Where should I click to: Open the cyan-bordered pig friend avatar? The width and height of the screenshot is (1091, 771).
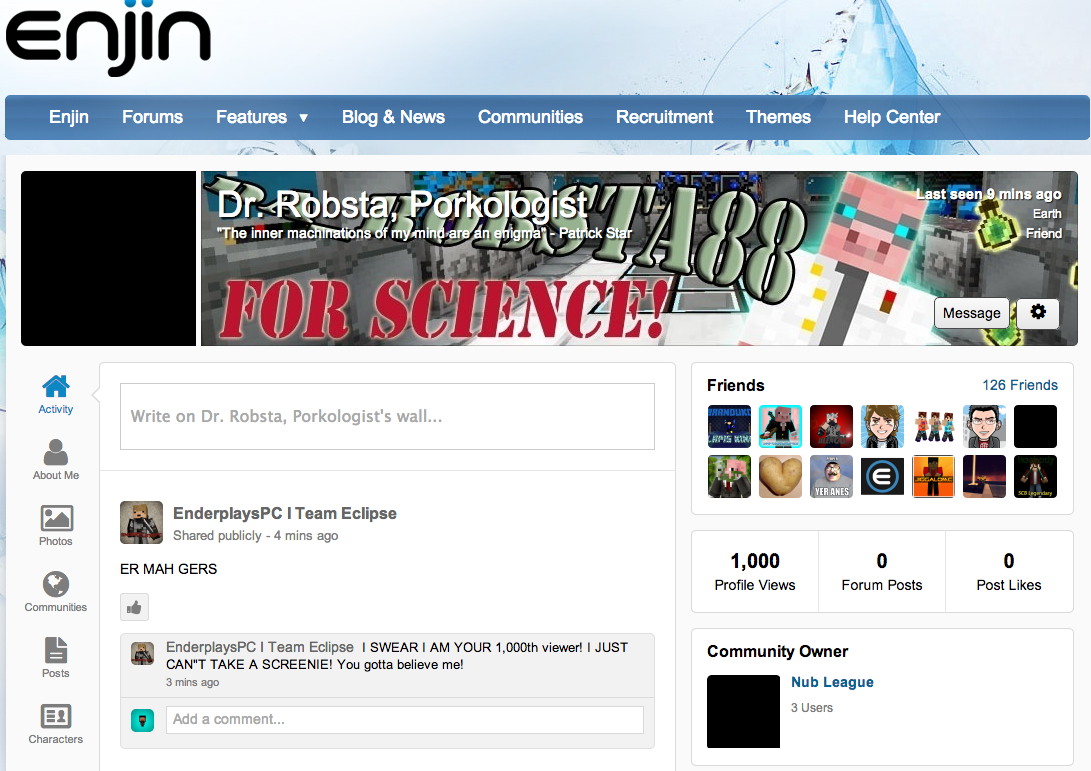pyautogui.click(x=780, y=426)
